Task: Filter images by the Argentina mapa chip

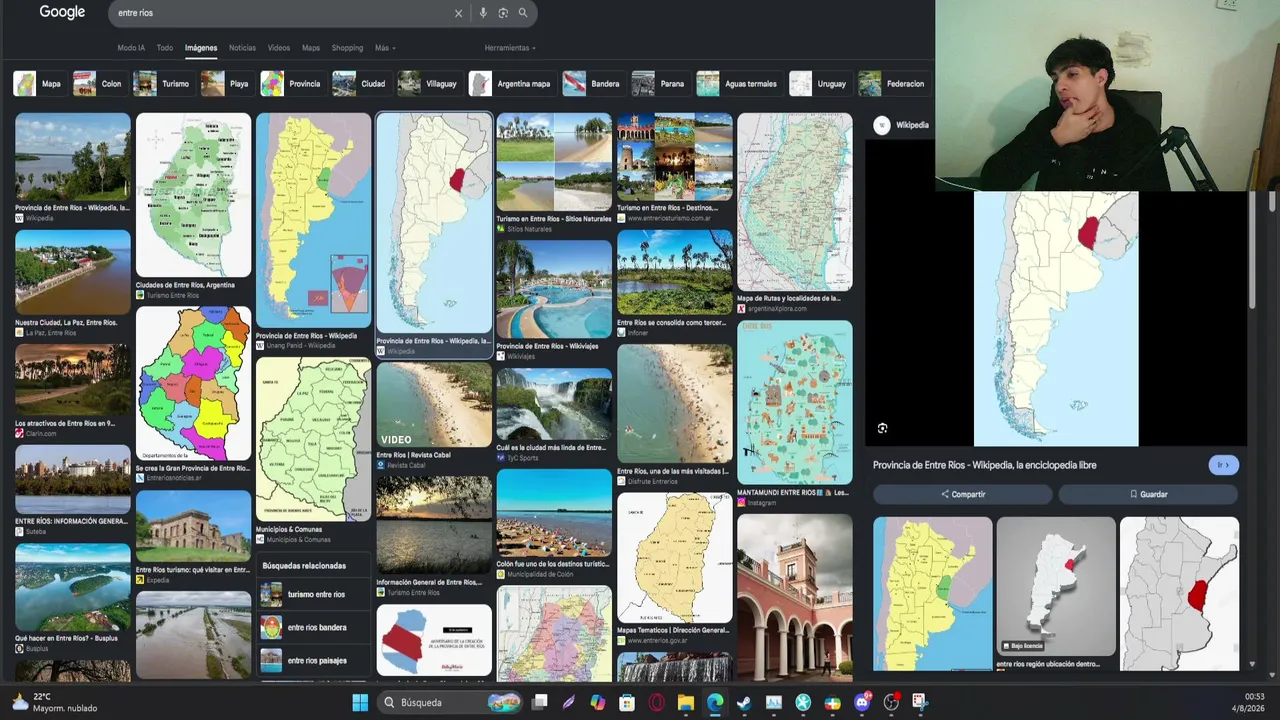Action: pos(511,84)
